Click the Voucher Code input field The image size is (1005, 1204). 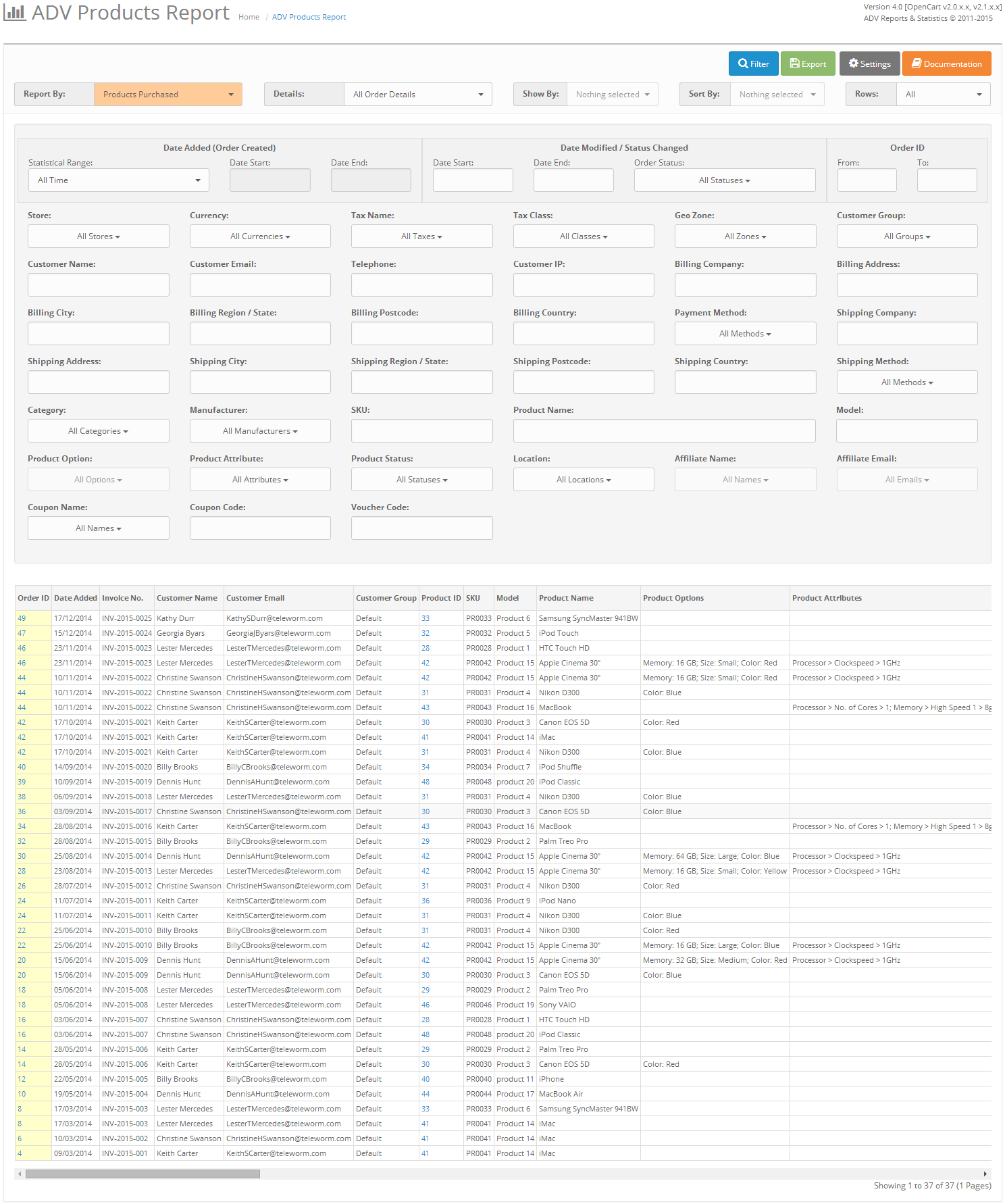click(422, 528)
